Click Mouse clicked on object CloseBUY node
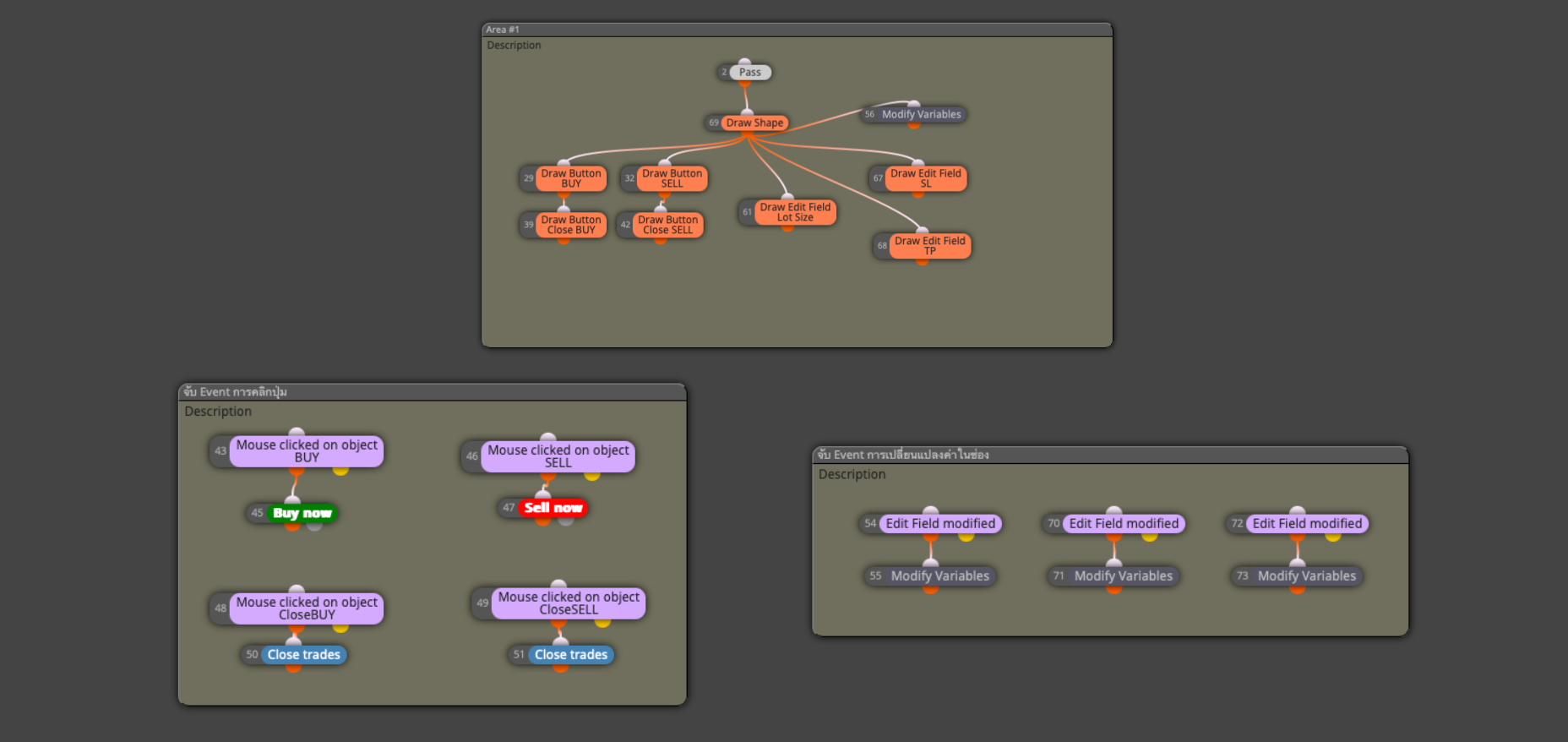This screenshot has width=1568, height=742. tap(306, 608)
